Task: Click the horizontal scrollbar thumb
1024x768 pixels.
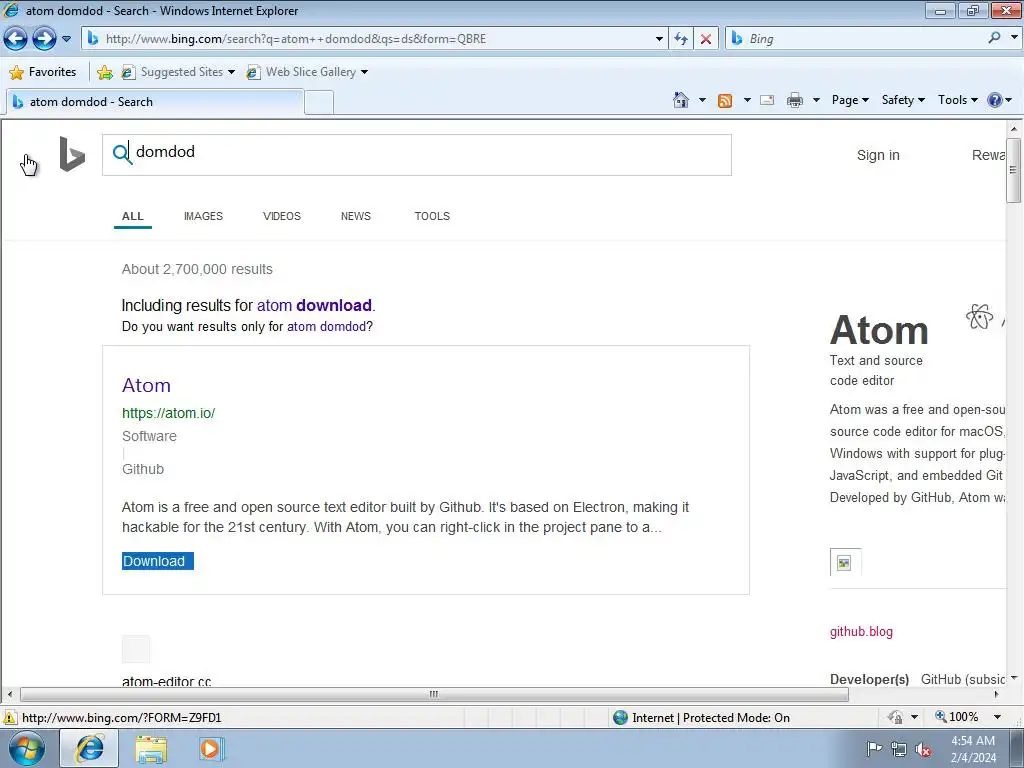Action: point(434,694)
